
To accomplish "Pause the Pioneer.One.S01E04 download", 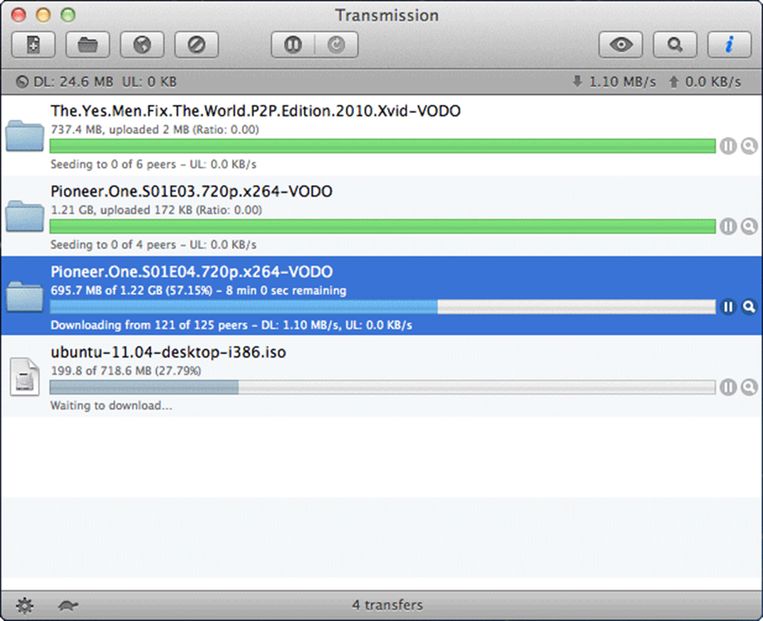I will point(728,307).
